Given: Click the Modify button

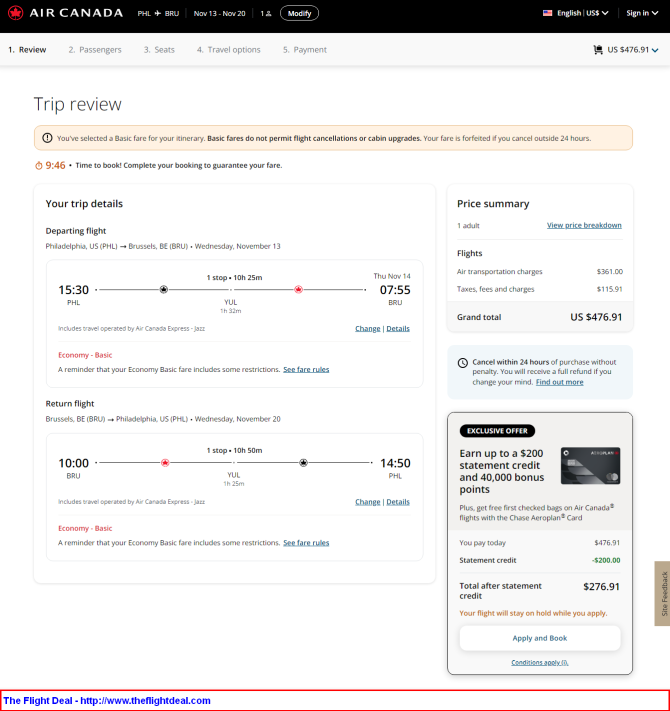Looking at the screenshot, I should click(299, 13).
